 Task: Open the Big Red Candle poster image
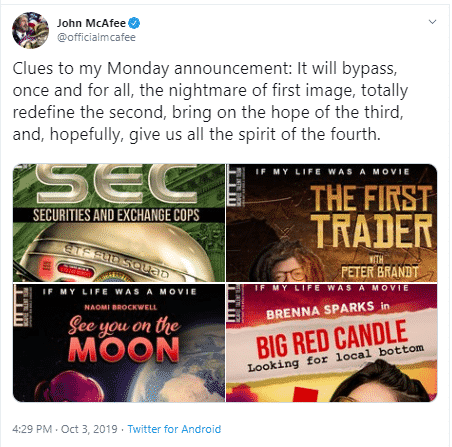coord(332,343)
